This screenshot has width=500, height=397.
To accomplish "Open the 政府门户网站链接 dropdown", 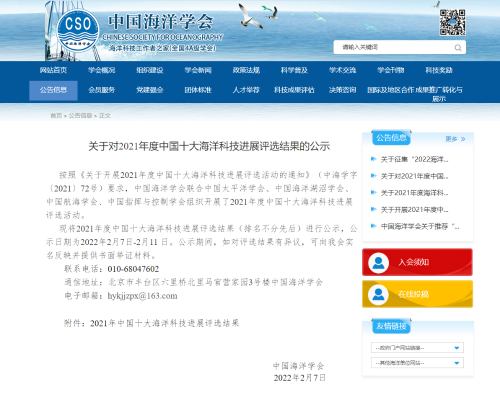I will (x=417, y=348).
